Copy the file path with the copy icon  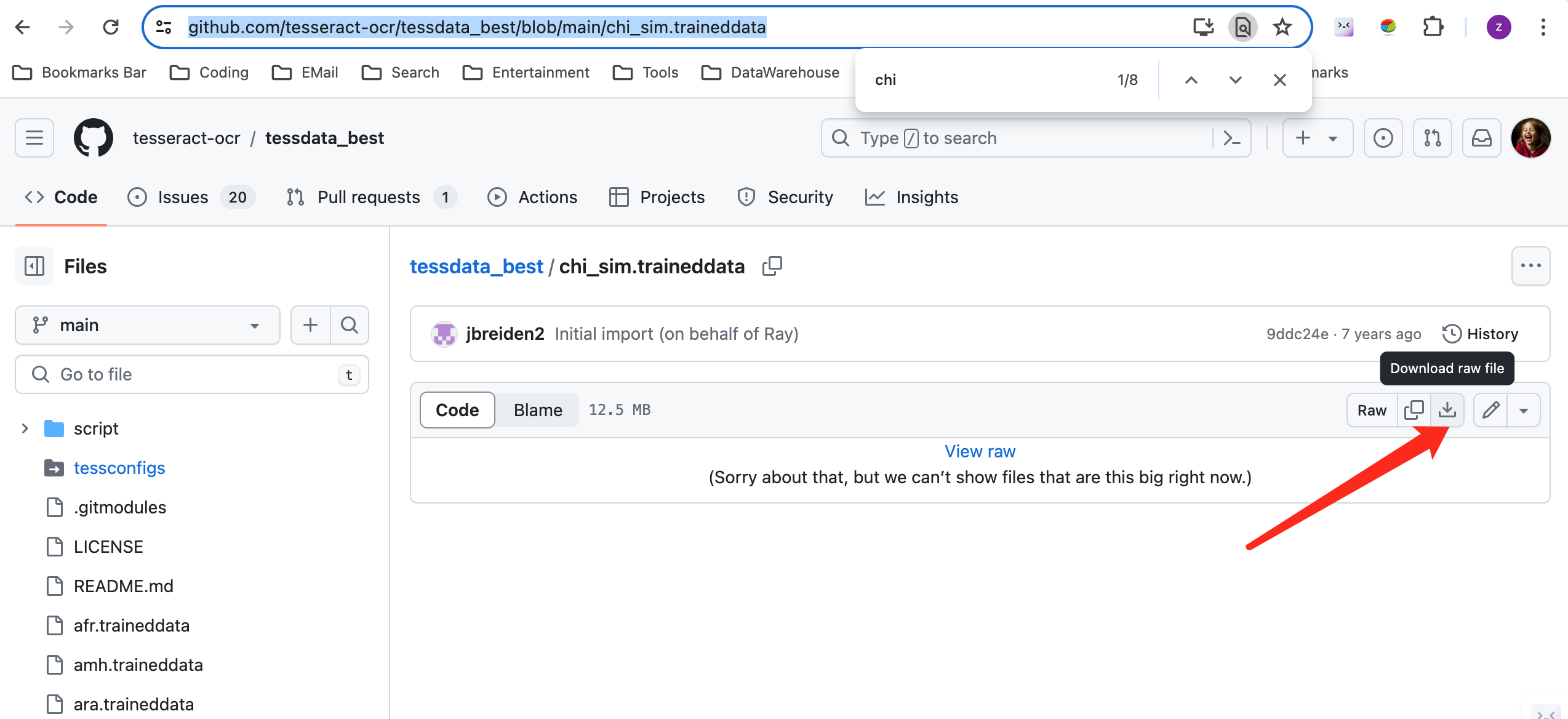pos(772,266)
